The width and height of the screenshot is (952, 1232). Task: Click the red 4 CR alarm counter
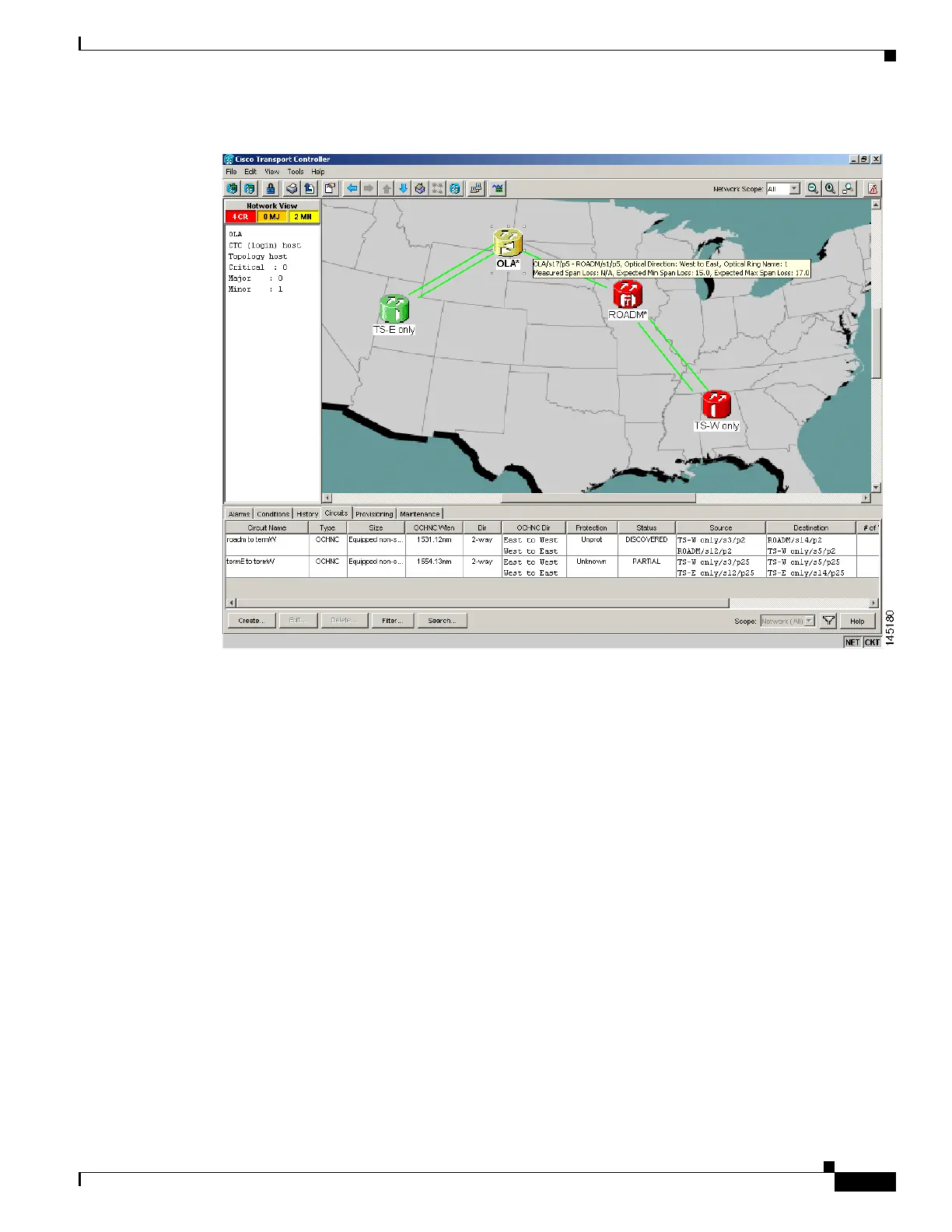[240, 217]
